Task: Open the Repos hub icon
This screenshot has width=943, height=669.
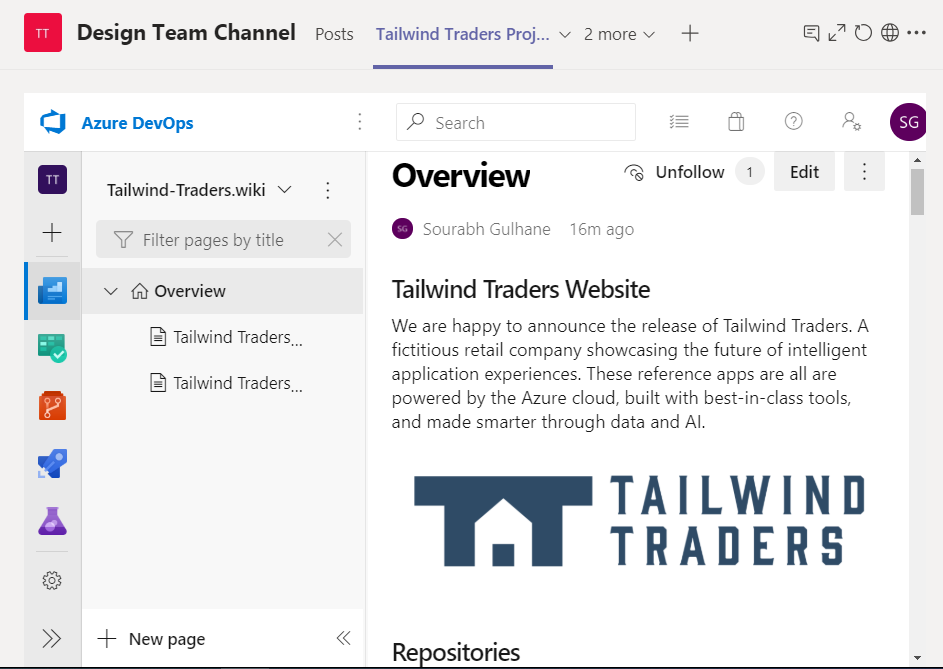Action: (52, 405)
